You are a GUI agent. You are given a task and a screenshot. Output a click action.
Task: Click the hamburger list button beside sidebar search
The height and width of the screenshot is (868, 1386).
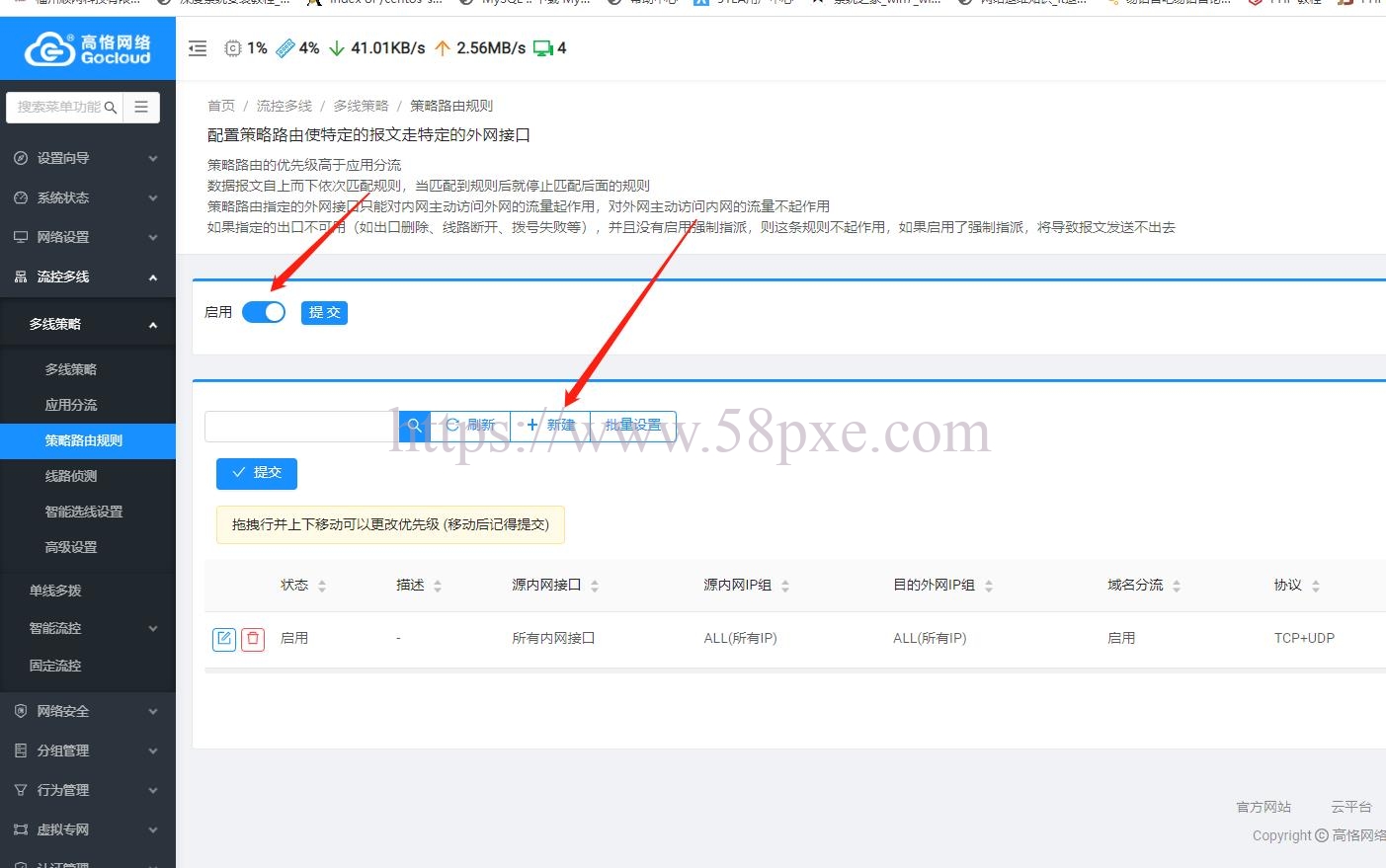tap(141, 107)
